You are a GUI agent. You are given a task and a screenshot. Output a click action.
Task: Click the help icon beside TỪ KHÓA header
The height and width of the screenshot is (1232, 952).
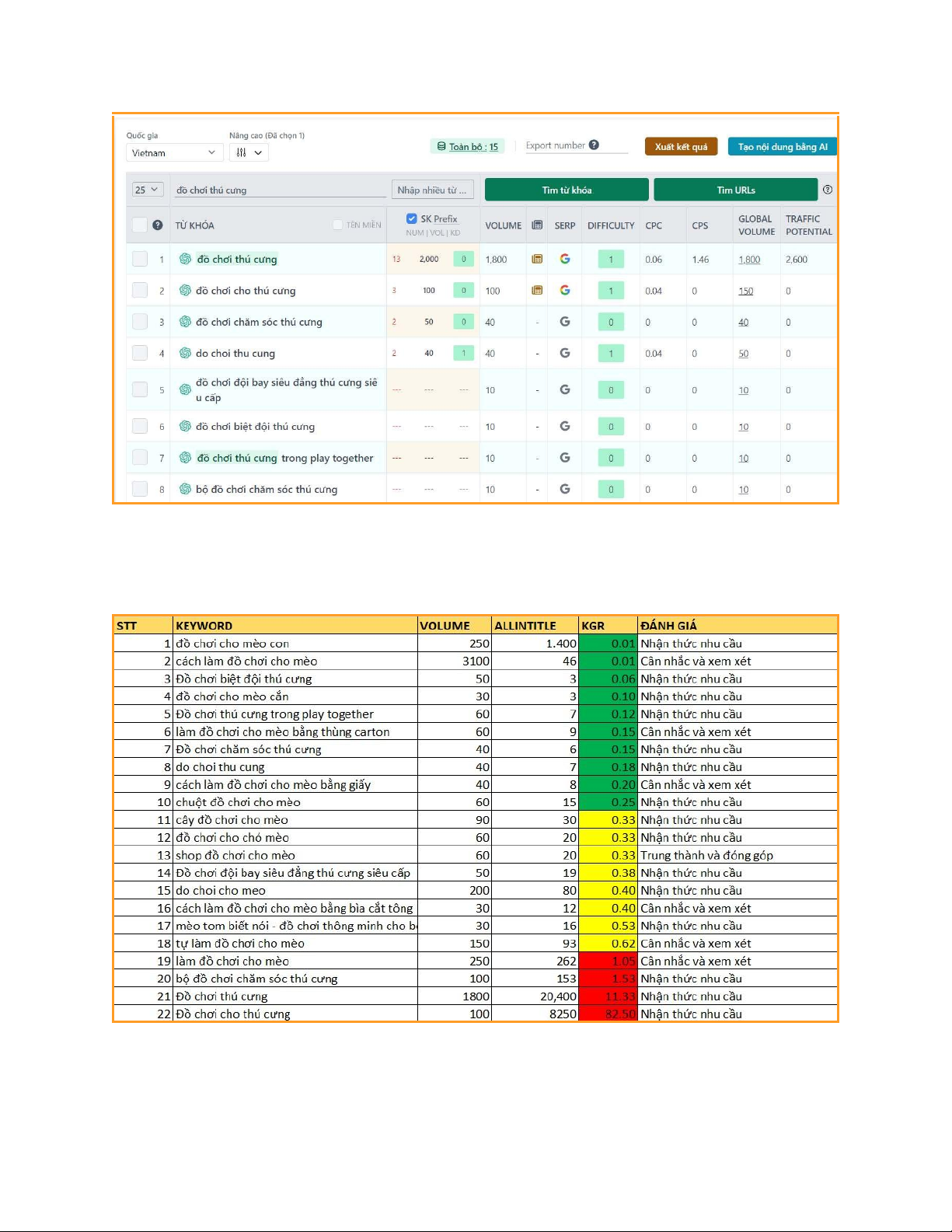coord(158,225)
